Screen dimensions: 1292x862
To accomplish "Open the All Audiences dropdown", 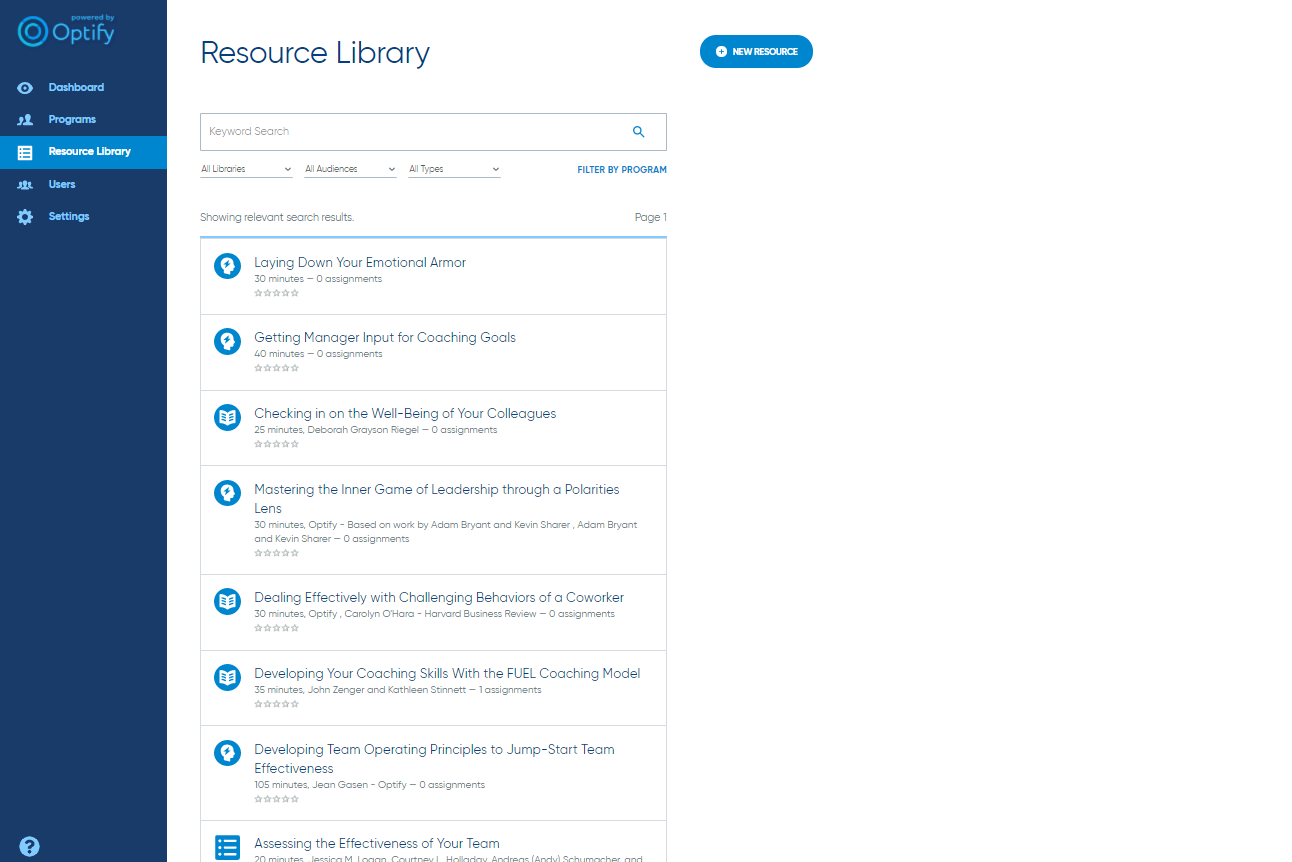I will (x=350, y=170).
